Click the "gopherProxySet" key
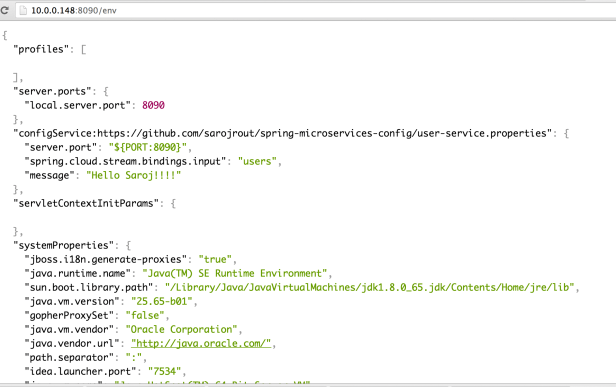 tap(69, 315)
